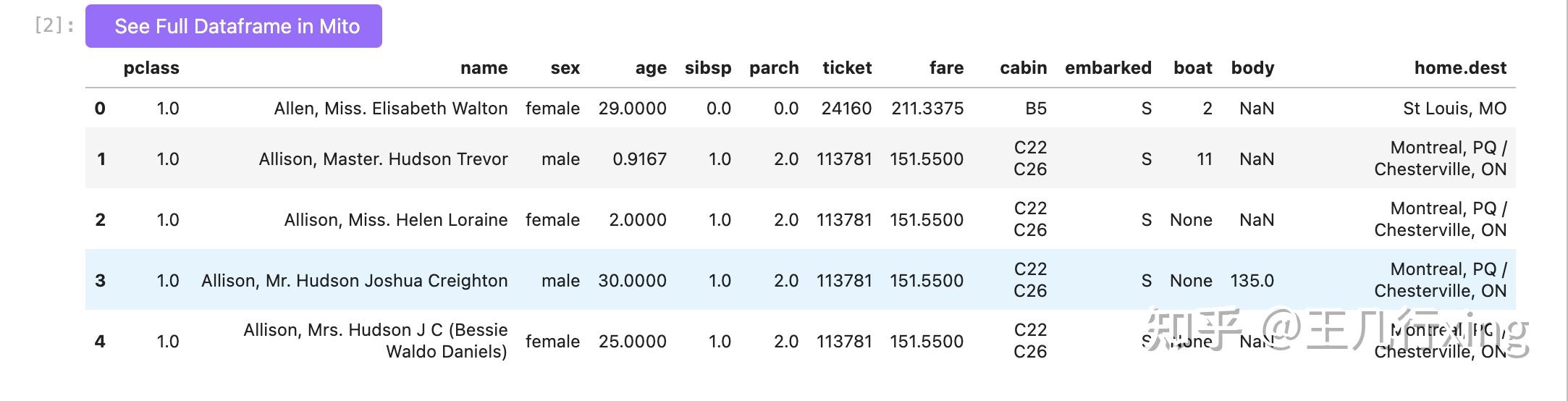Click the pclass column header
Image resolution: width=1568 pixels, height=401 pixels.
151,68
